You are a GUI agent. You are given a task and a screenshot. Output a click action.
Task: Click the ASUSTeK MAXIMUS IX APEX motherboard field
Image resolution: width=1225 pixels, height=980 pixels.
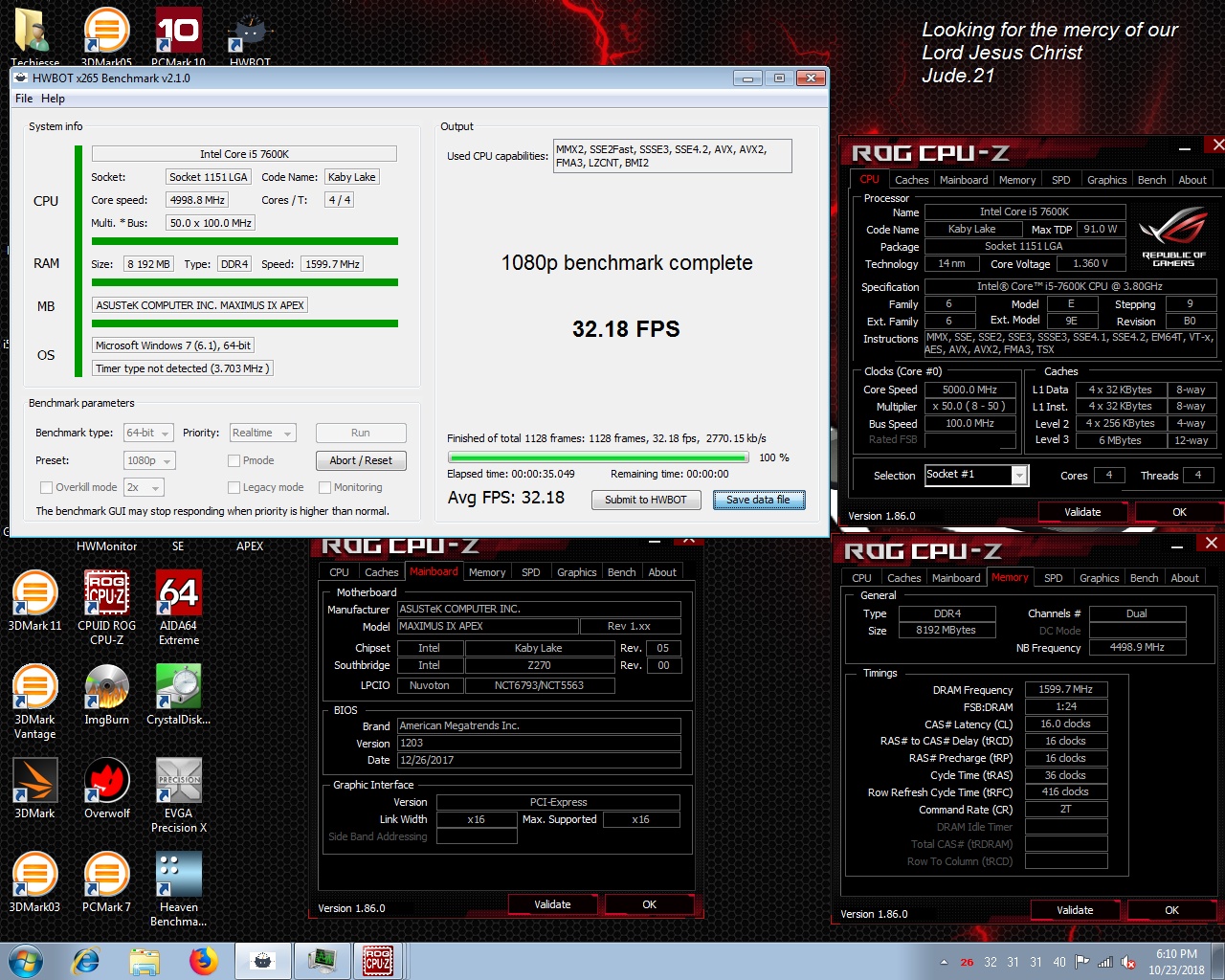(200, 305)
